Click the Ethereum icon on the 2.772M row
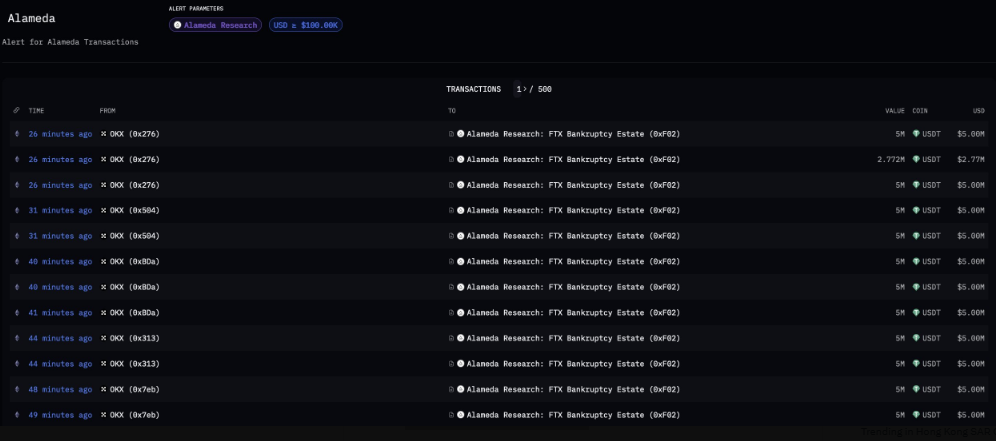 (17, 159)
